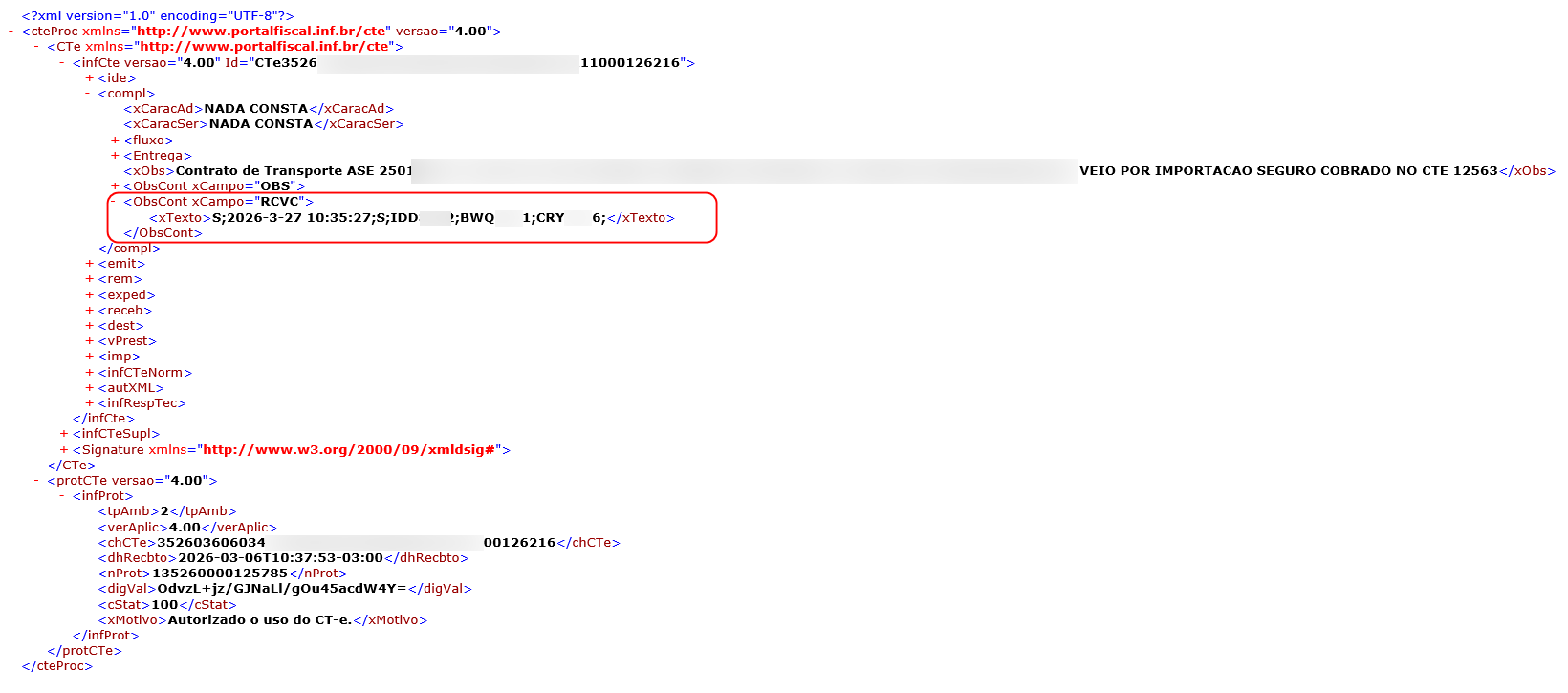Expand the receb element
1568x693 pixels.
point(90,311)
